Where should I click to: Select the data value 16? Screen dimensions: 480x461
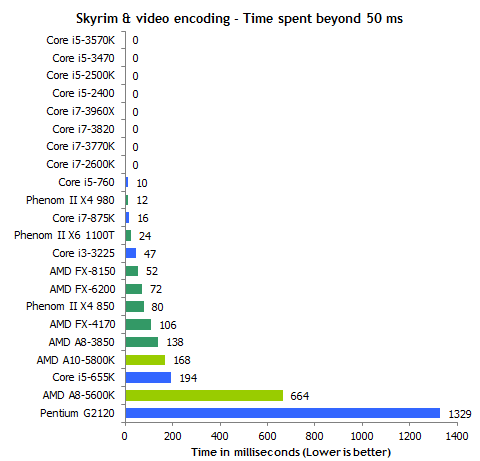click(143, 218)
